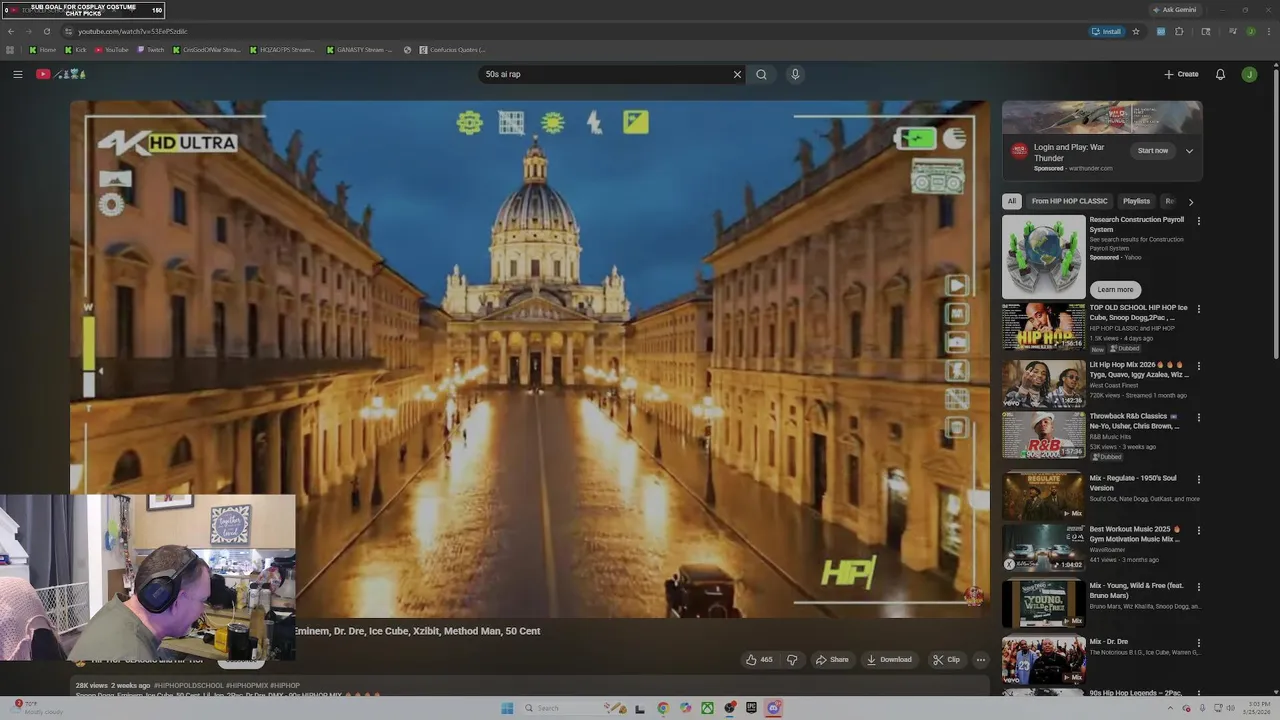Open Epic Games Launcher from taskbar
The height and width of the screenshot is (720, 1280).
click(x=751, y=708)
